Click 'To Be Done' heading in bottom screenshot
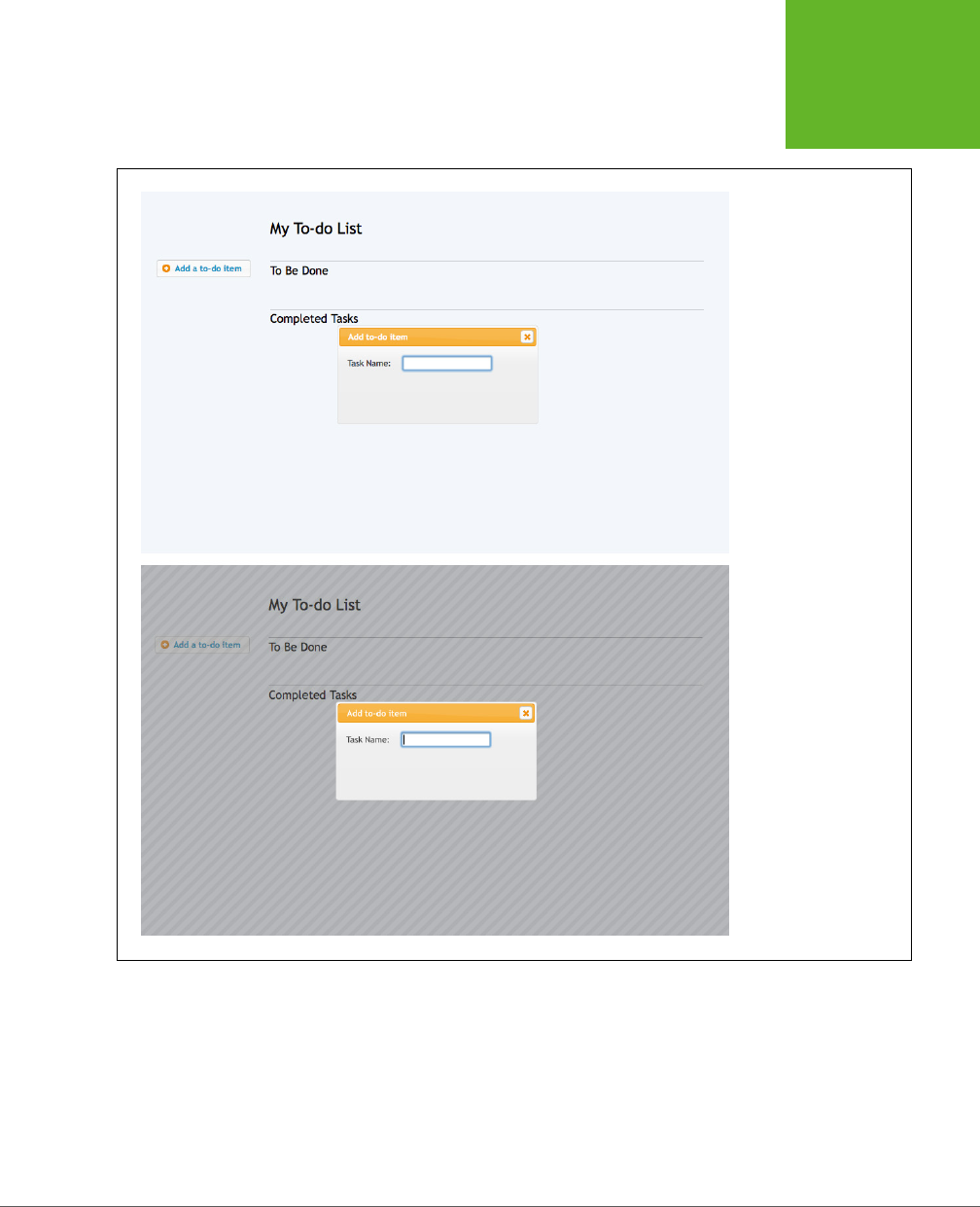 coord(298,647)
